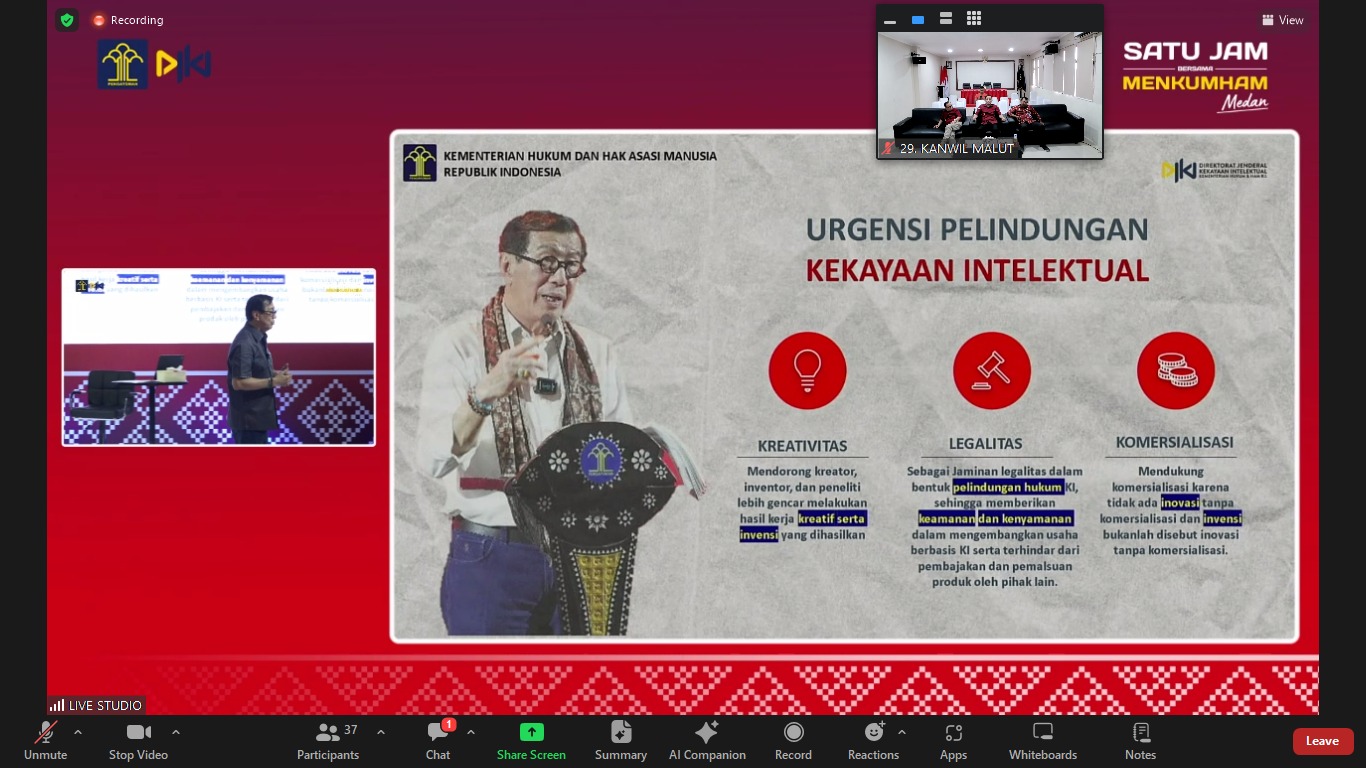
Task: Click the muted mic icon on KANWIL MALUT
Action: tap(888, 148)
